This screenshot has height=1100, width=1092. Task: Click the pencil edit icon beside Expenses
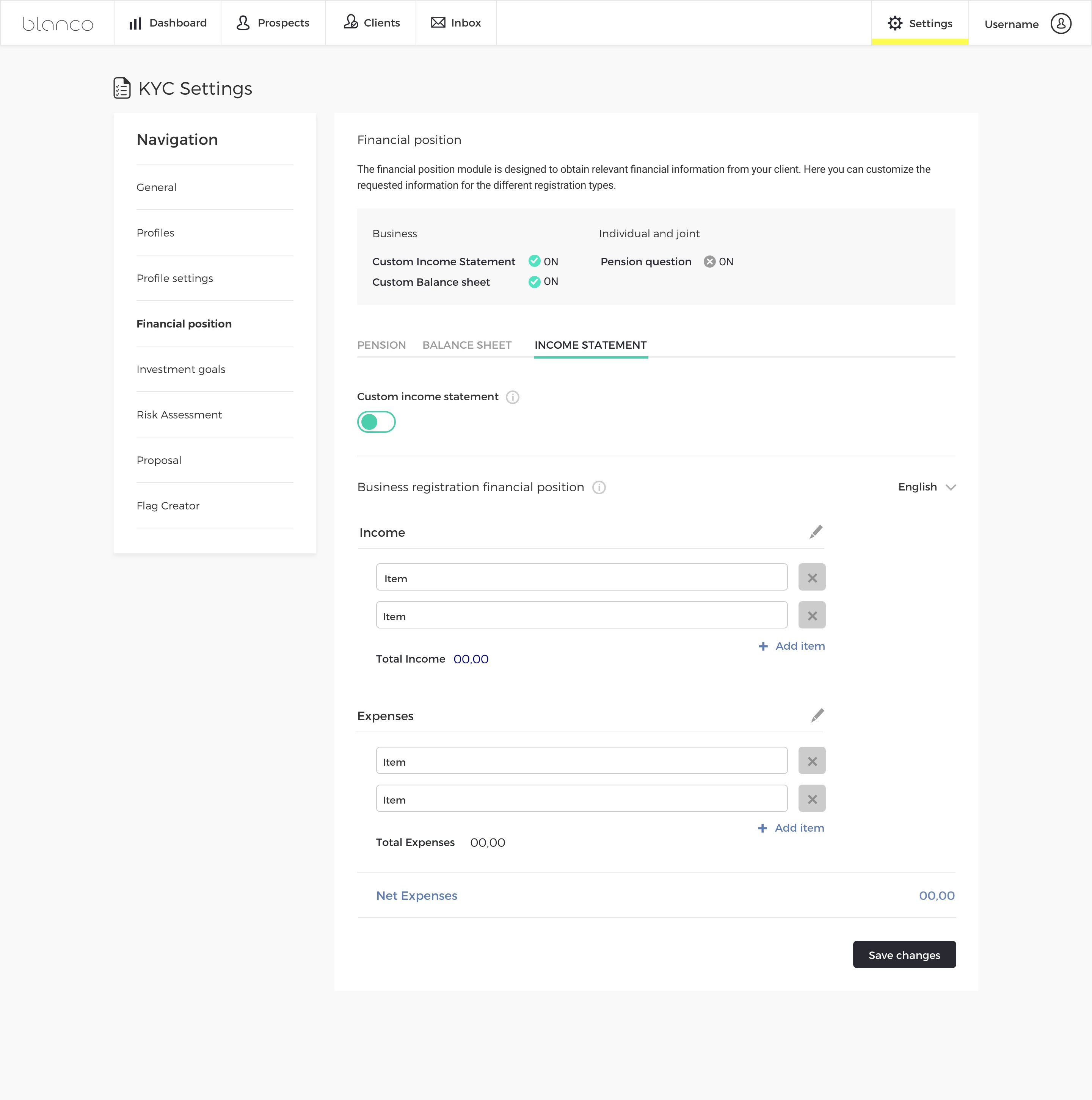coord(817,715)
